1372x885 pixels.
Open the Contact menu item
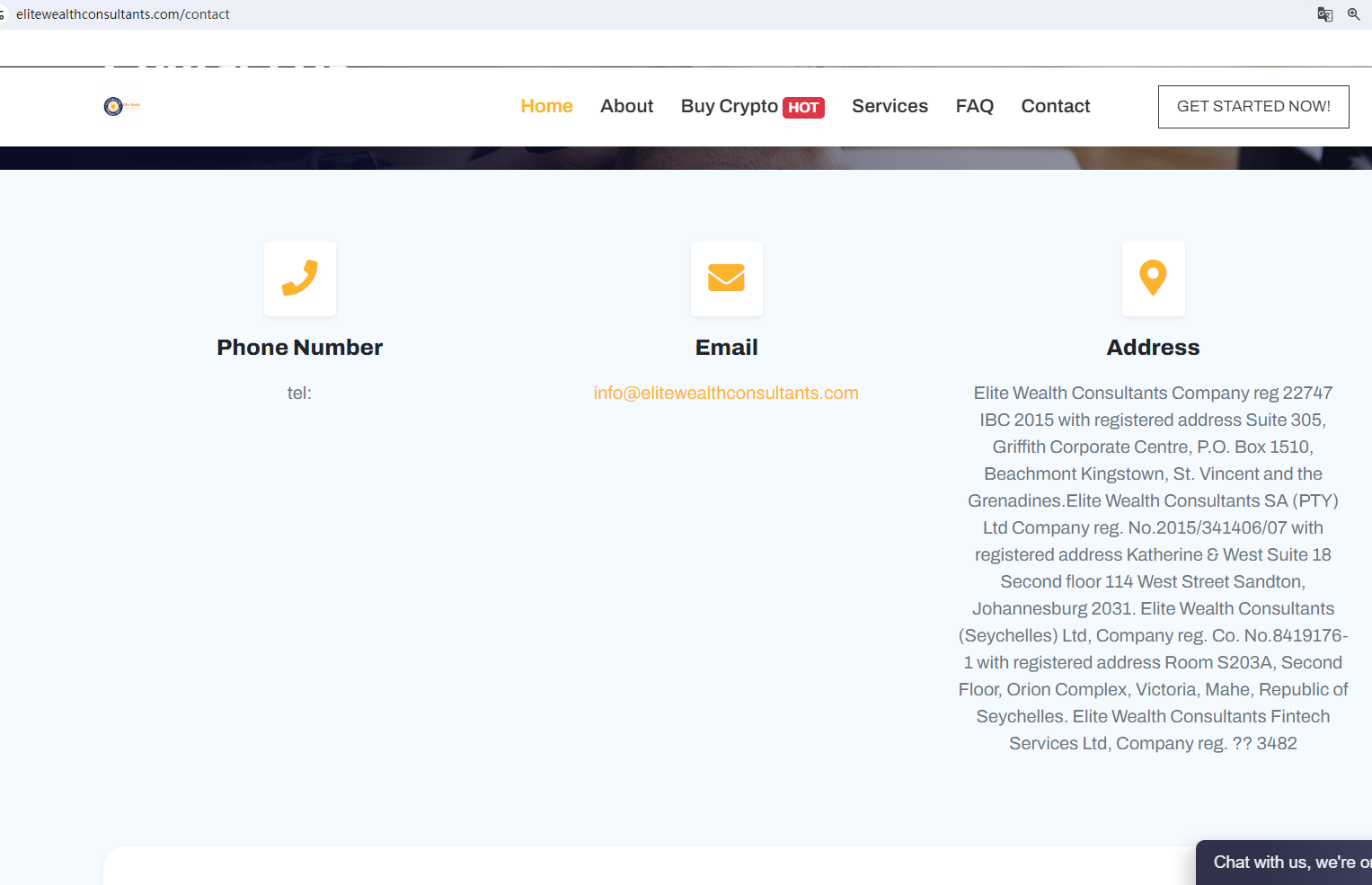(1055, 106)
